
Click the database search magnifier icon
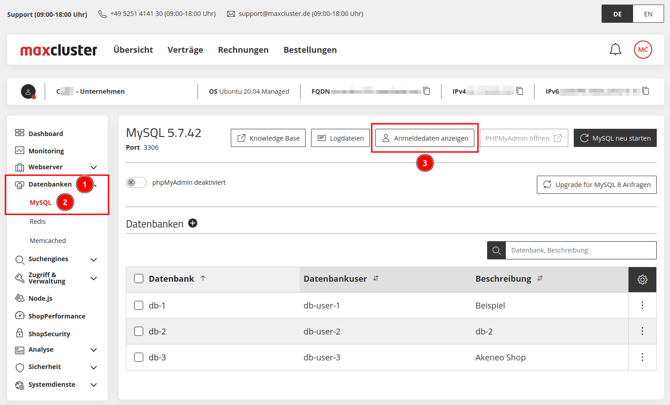click(496, 250)
